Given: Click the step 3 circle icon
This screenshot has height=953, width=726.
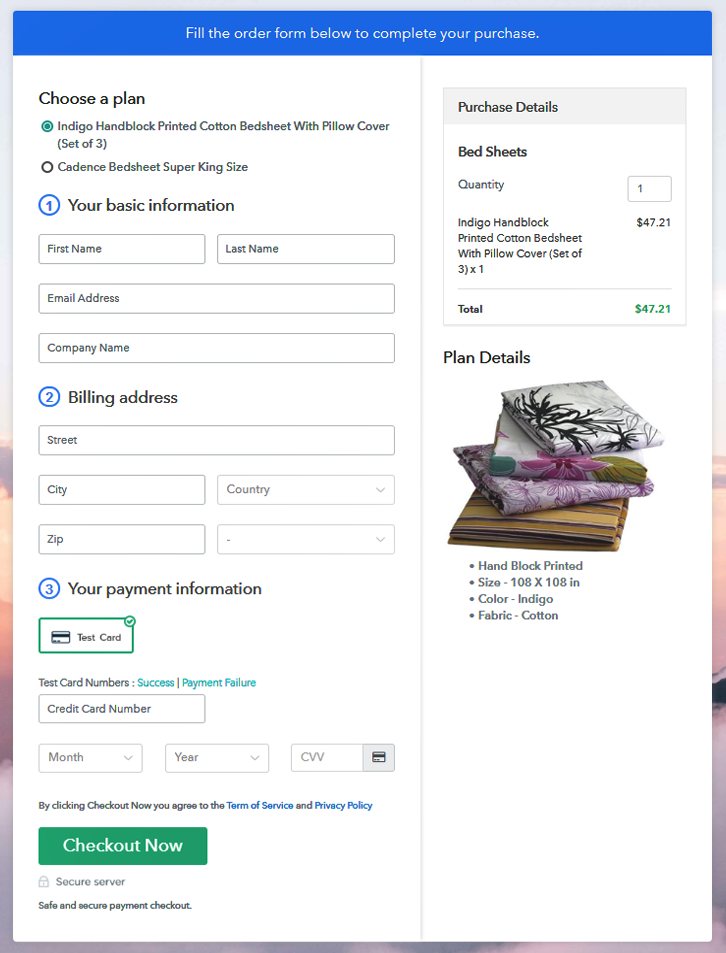Looking at the screenshot, I should [49, 589].
